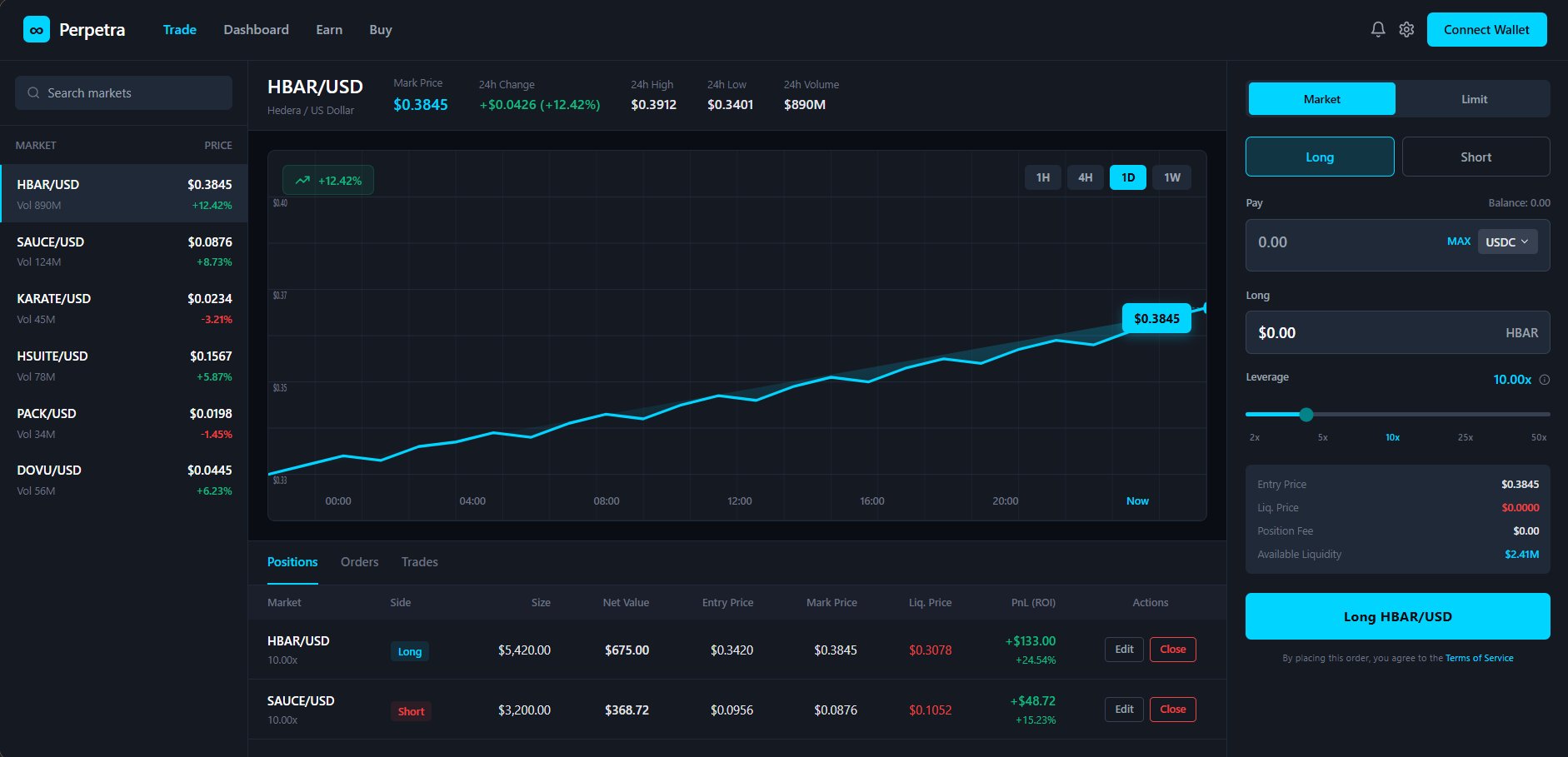This screenshot has height=757, width=1568.
Task: Open notifications bell icon
Action: click(x=1378, y=30)
